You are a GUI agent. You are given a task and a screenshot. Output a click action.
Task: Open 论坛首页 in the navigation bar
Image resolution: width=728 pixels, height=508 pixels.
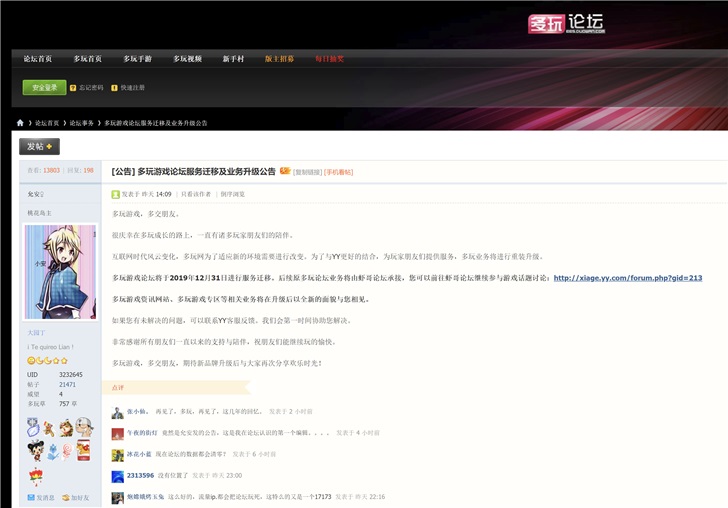click(x=38, y=59)
